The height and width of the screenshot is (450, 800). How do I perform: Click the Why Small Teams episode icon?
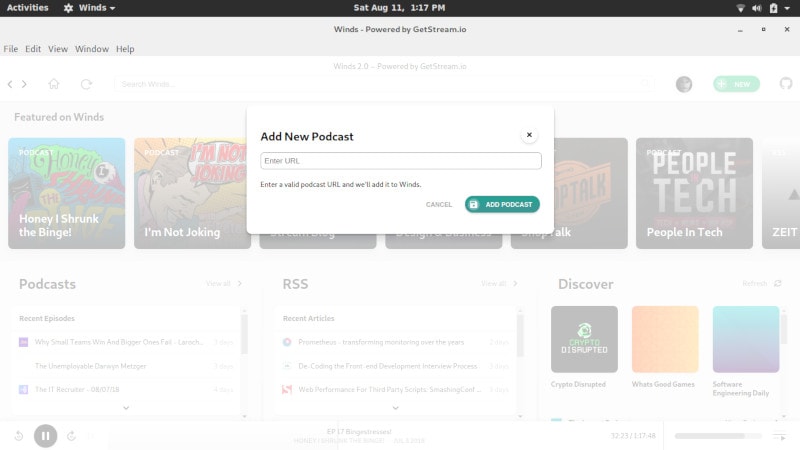click(x=23, y=342)
